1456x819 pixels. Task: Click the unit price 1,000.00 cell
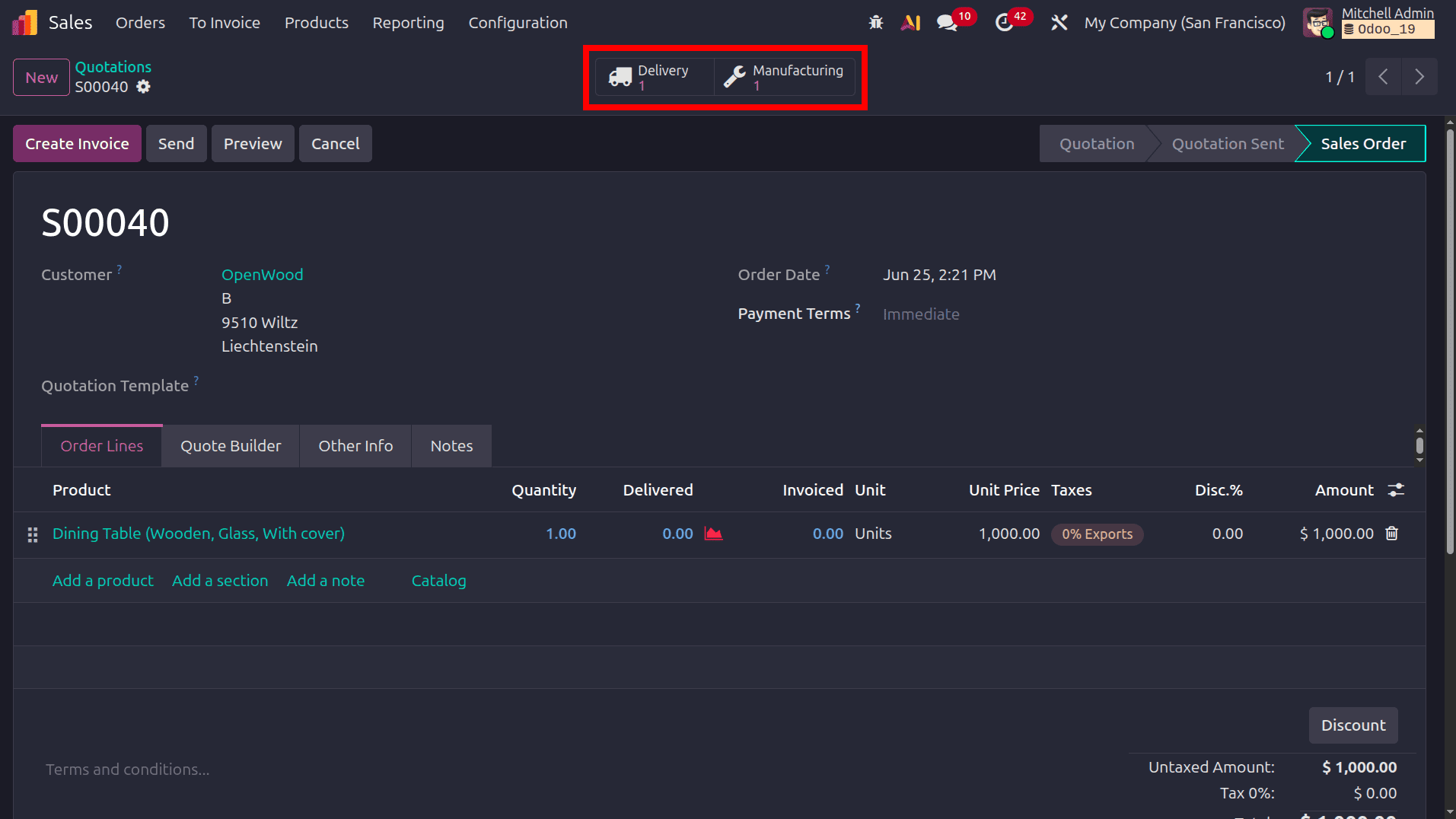pyautogui.click(x=1008, y=534)
